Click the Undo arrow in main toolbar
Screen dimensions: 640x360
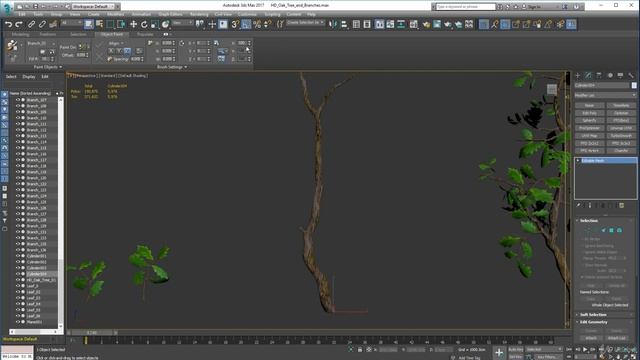[8, 24]
